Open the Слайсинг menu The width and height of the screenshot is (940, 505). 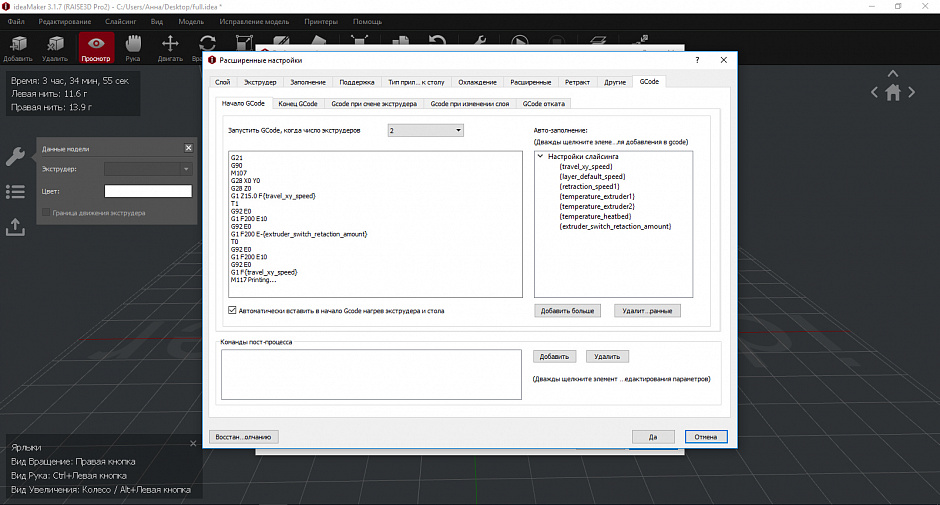pos(120,22)
